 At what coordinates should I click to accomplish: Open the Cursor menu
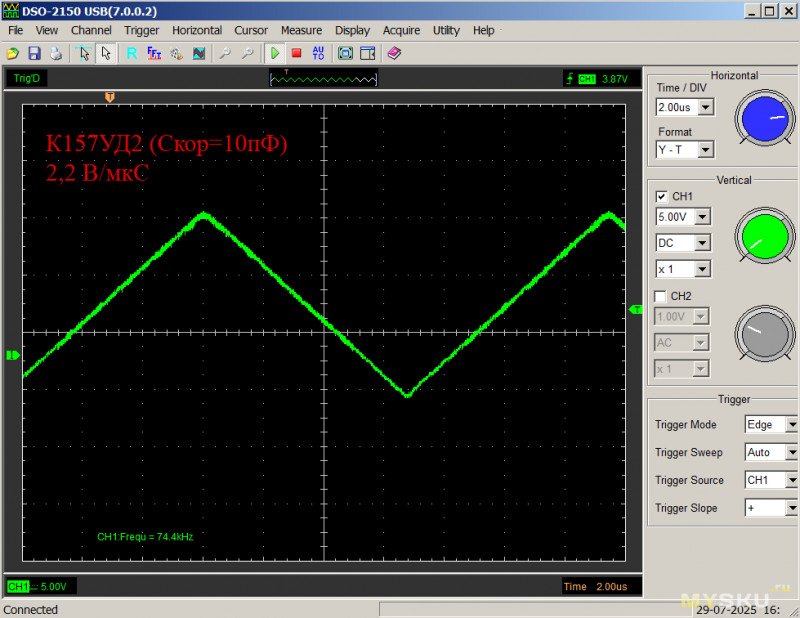point(251,30)
